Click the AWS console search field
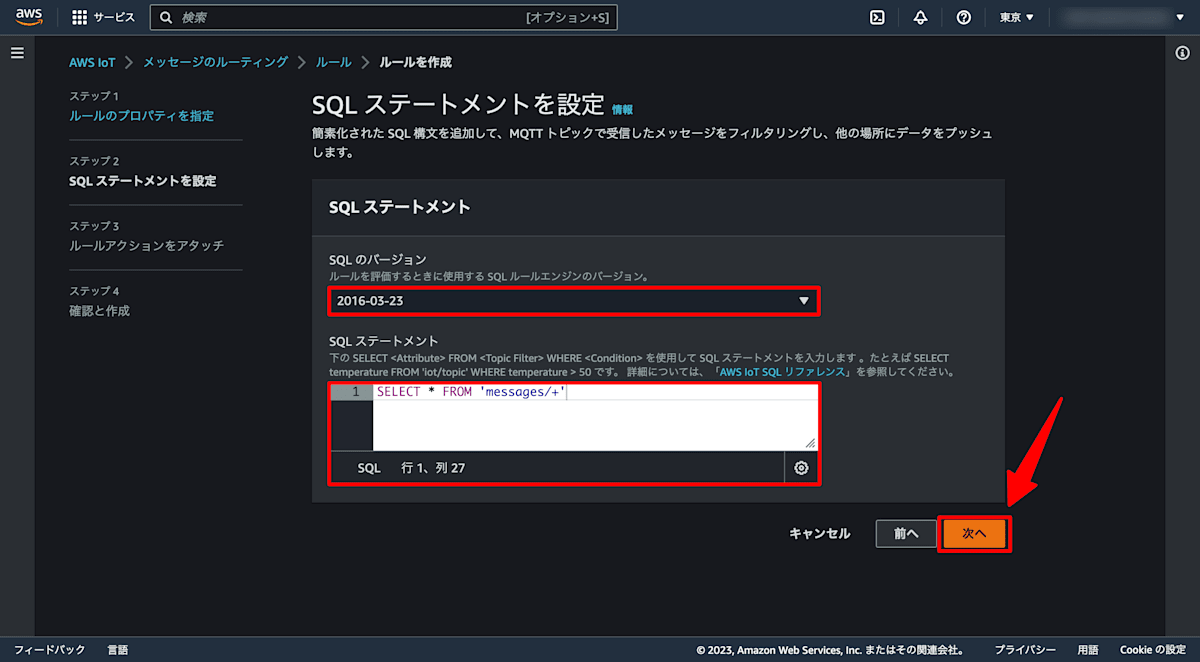The width and height of the screenshot is (1200, 662). tap(383, 18)
